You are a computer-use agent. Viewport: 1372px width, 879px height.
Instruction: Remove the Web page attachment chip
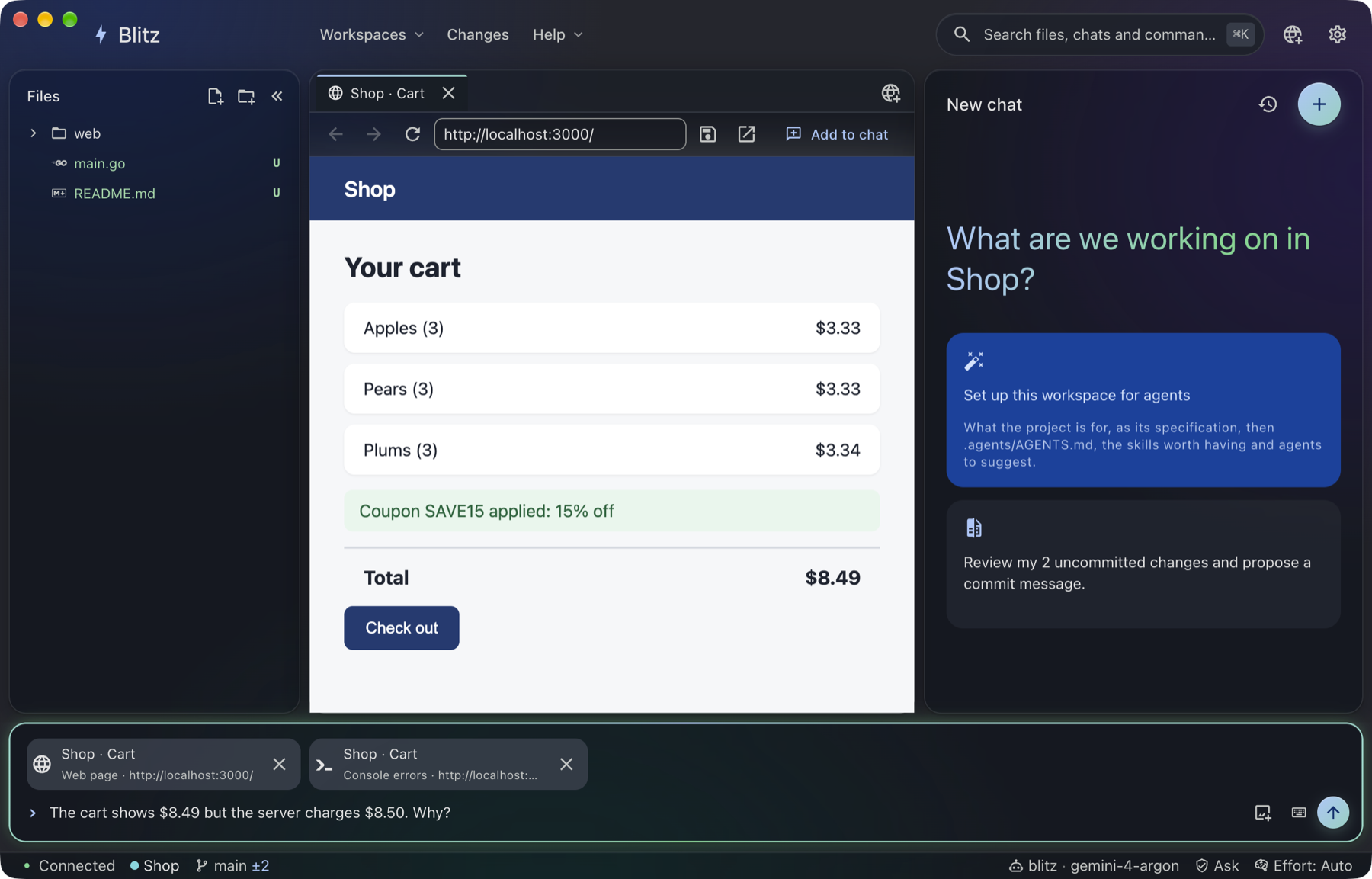279,764
